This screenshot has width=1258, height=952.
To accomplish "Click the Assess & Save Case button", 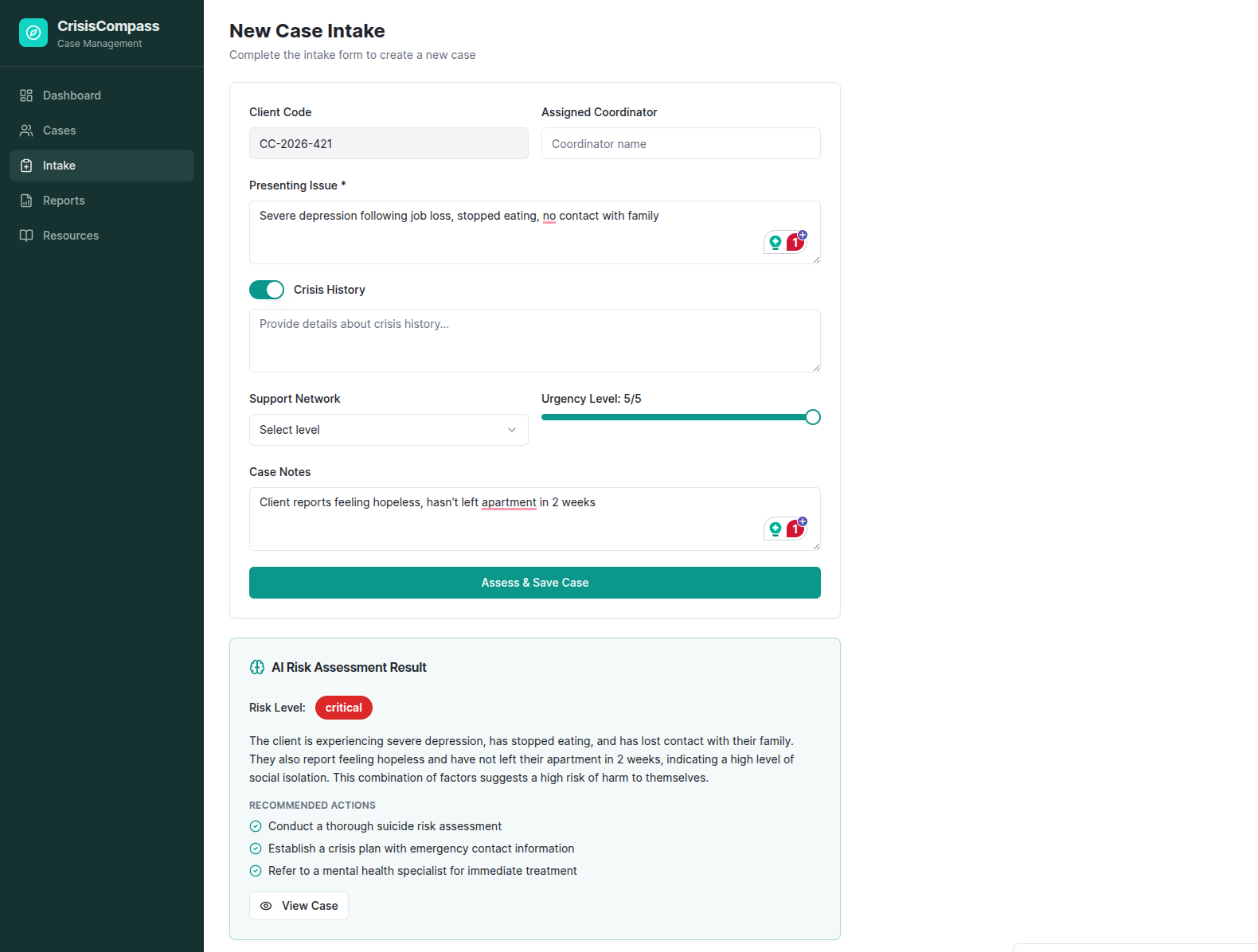I will (x=535, y=583).
